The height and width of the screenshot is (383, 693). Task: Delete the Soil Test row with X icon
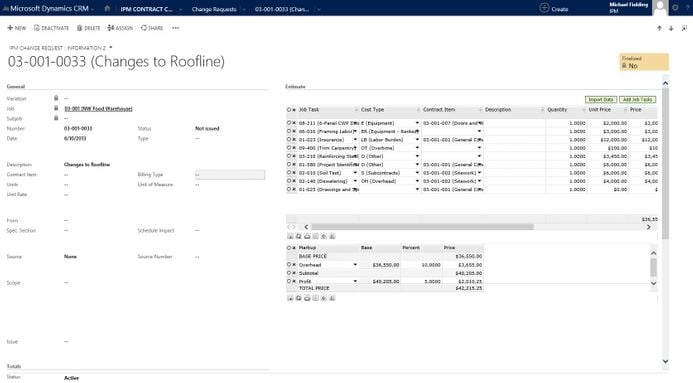coord(294,173)
